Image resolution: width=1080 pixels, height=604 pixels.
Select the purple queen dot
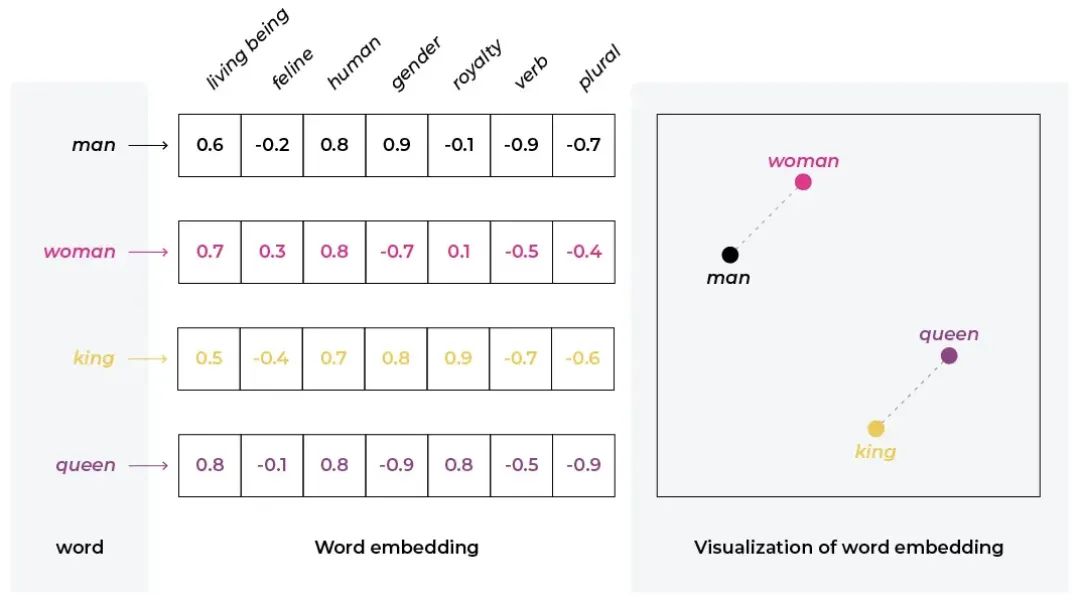[949, 356]
